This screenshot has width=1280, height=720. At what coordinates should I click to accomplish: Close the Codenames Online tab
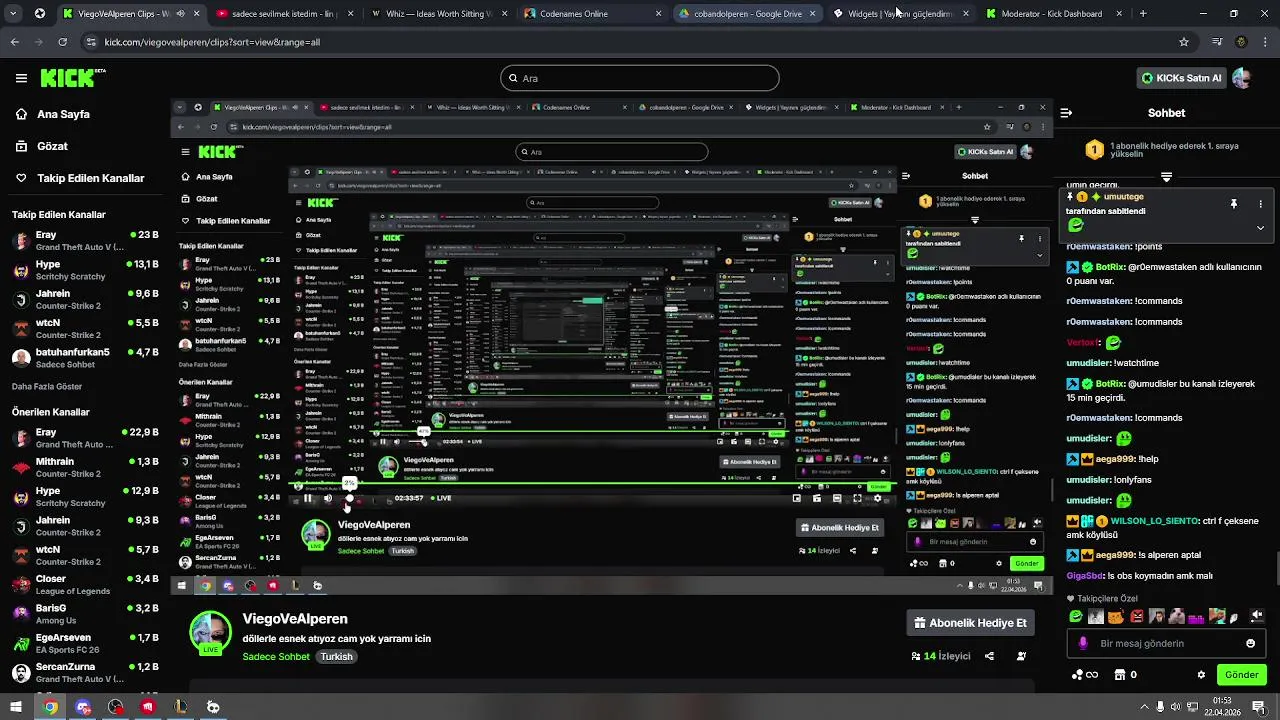tap(658, 14)
